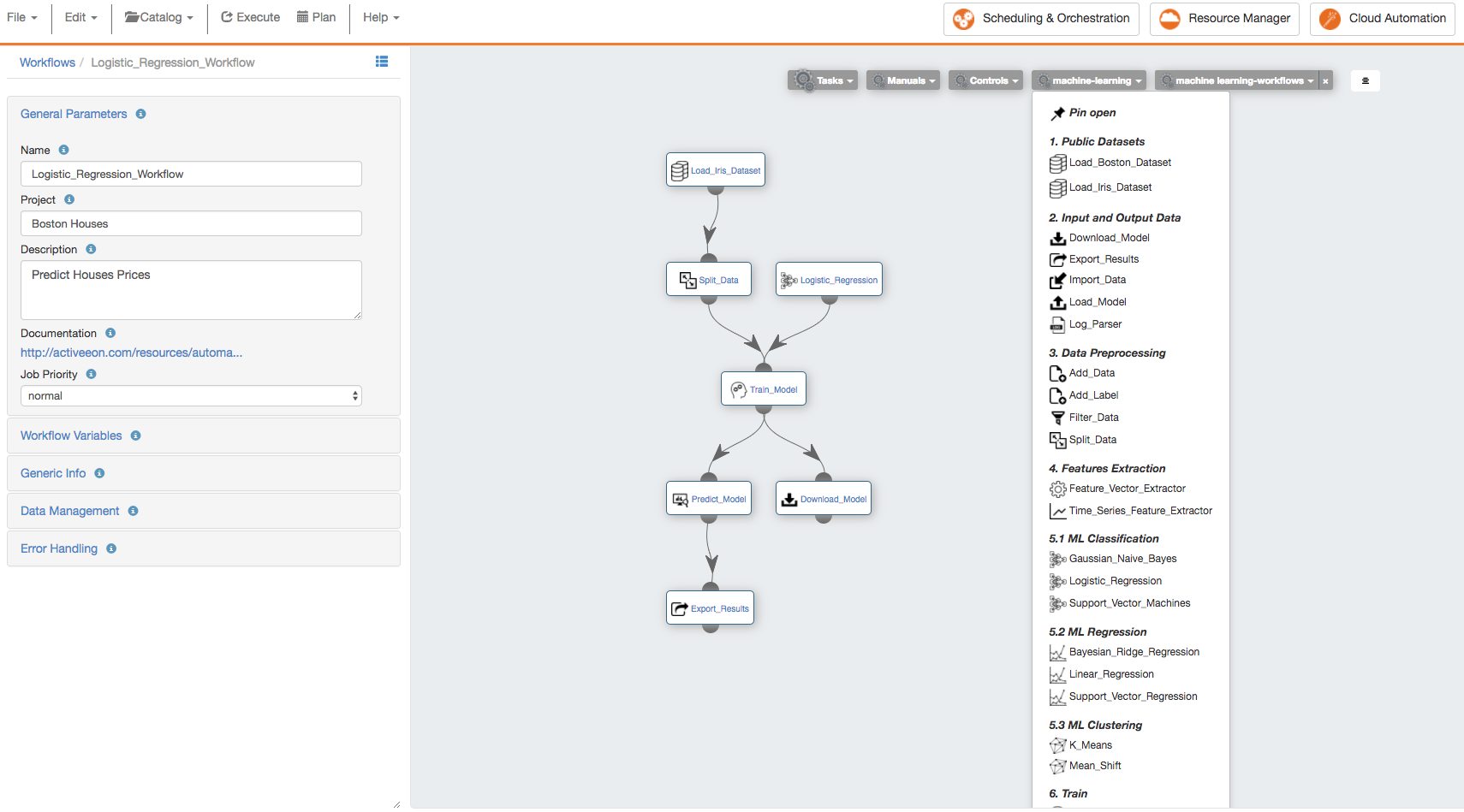Open the Manuals palette dropdown
Screen dimensions: 1464x812
click(x=903, y=80)
